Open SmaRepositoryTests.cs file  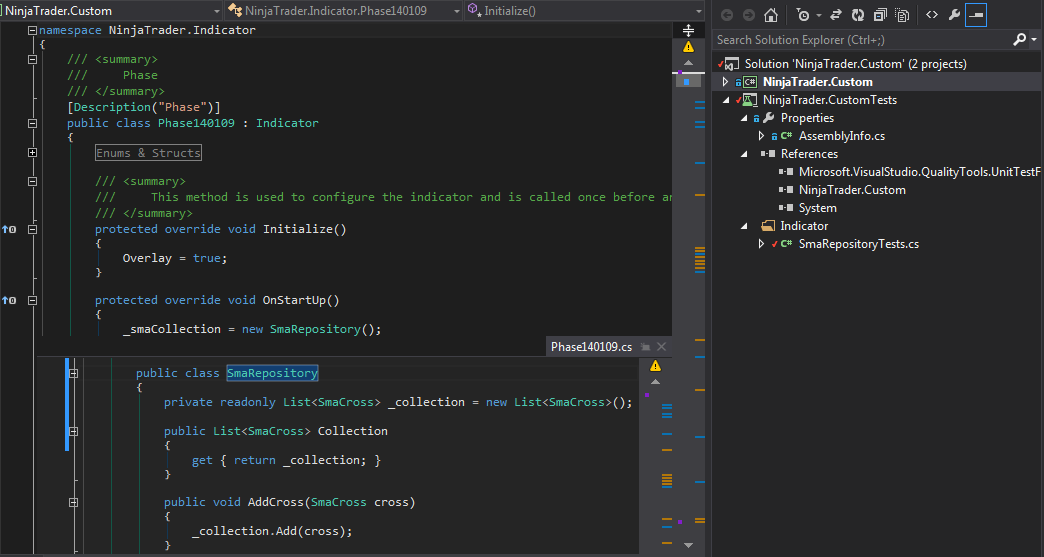pyautogui.click(x=859, y=244)
